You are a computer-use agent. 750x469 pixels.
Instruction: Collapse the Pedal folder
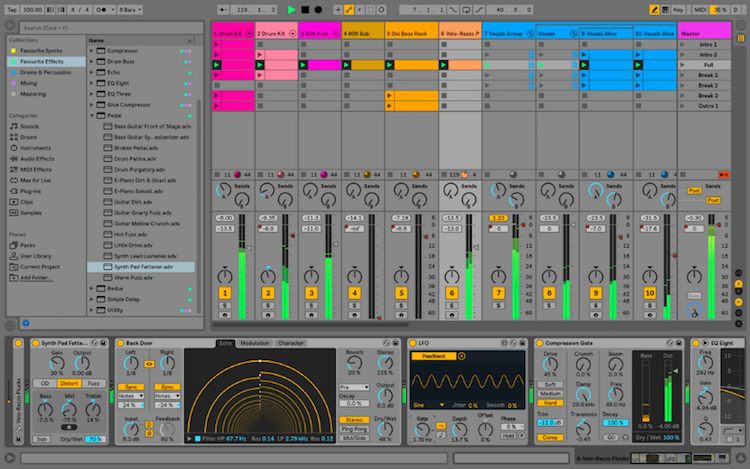92,116
